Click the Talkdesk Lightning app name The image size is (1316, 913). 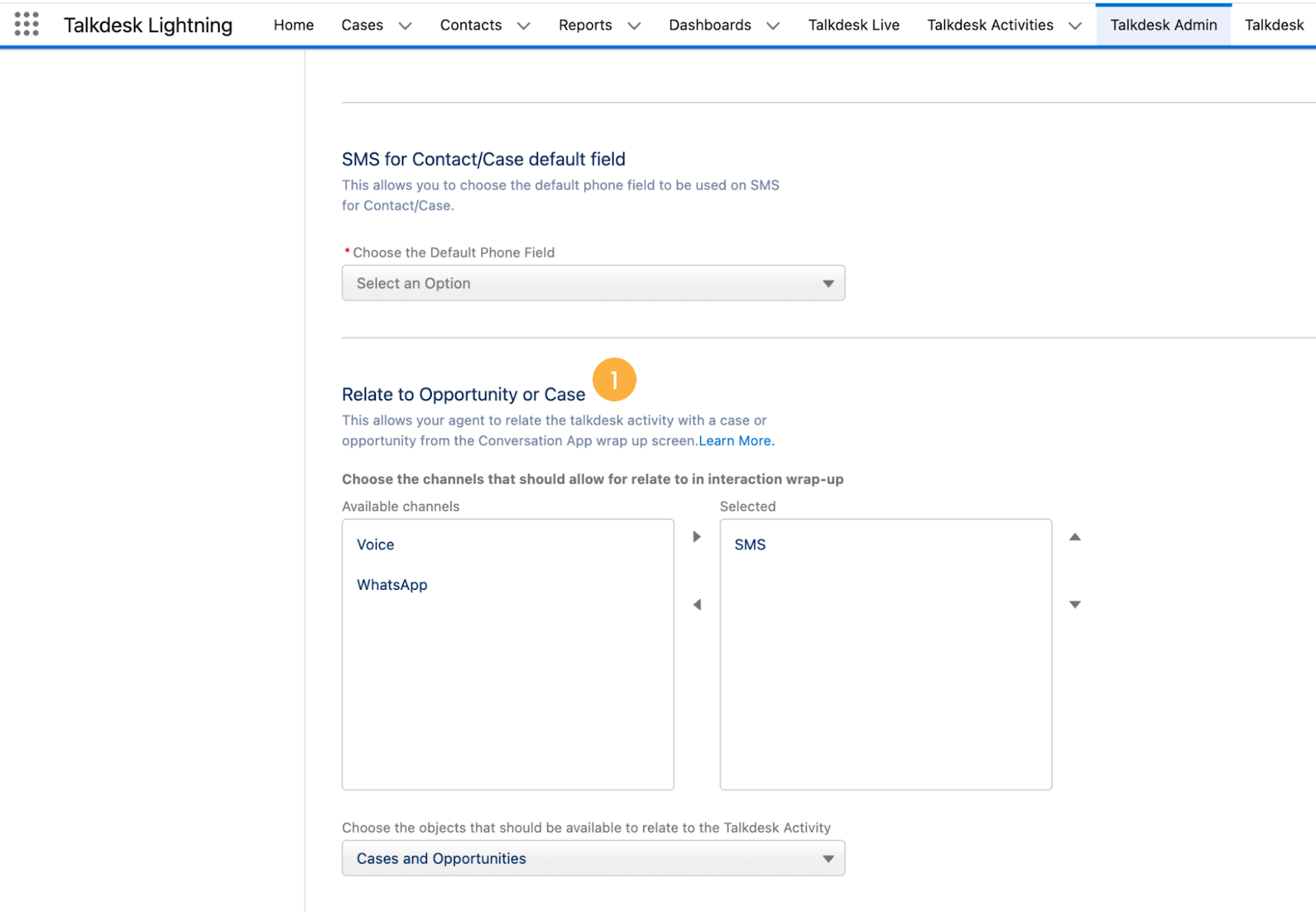pos(148,25)
